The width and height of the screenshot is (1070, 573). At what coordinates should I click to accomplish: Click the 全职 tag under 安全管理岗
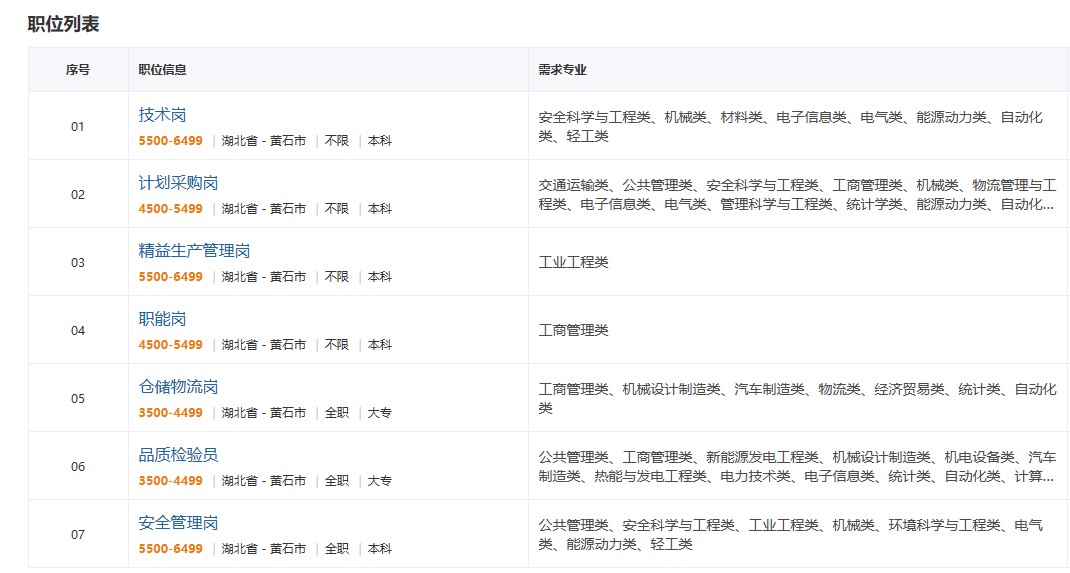coord(337,549)
